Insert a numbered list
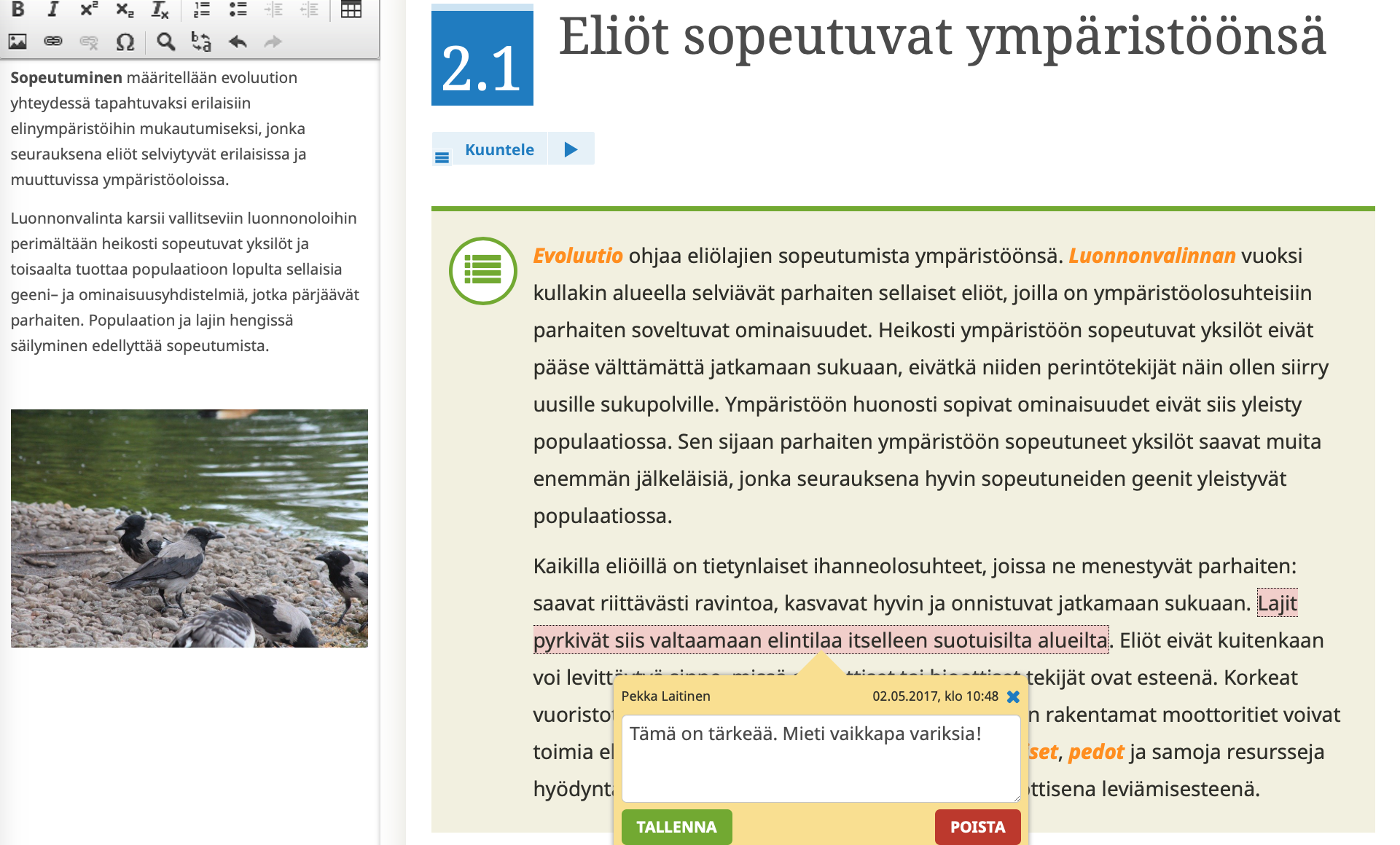This screenshot has width=1400, height=845. 202,9
